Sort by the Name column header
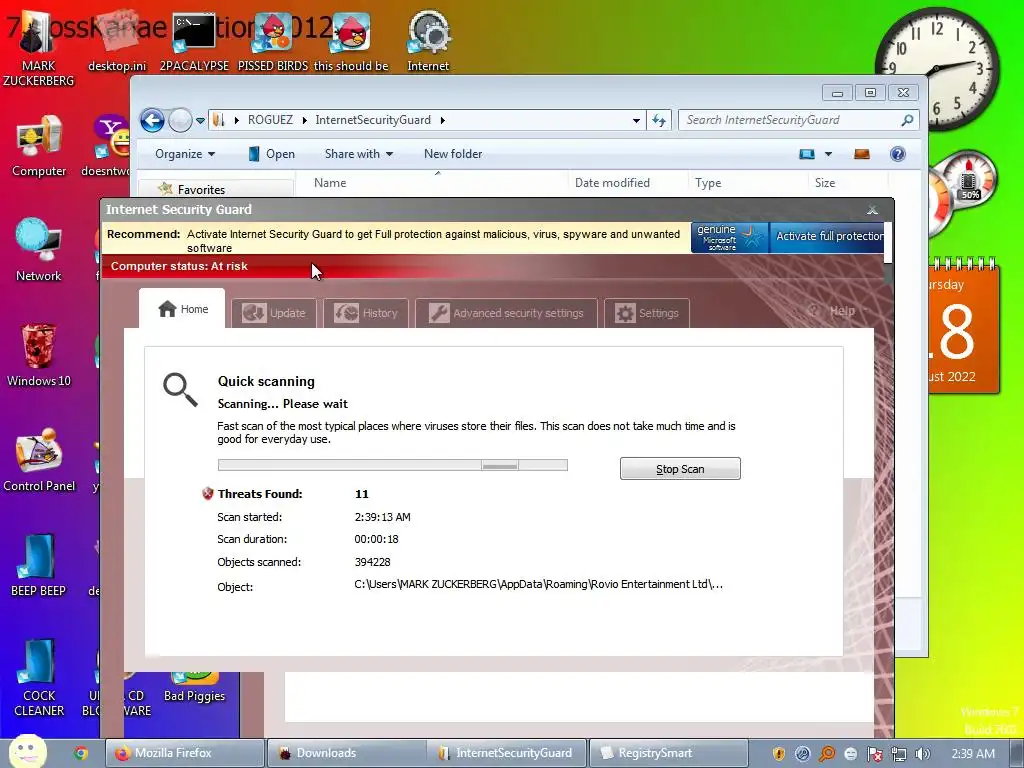Image resolution: width=1024 pixels, height=768 pixels. tap(432, 183)
